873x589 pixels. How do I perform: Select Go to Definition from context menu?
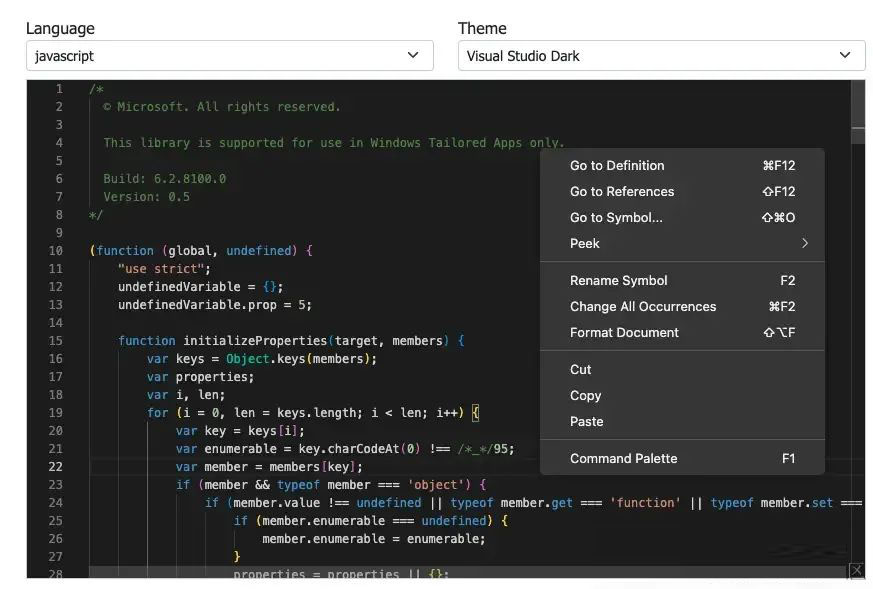(617, 166)
